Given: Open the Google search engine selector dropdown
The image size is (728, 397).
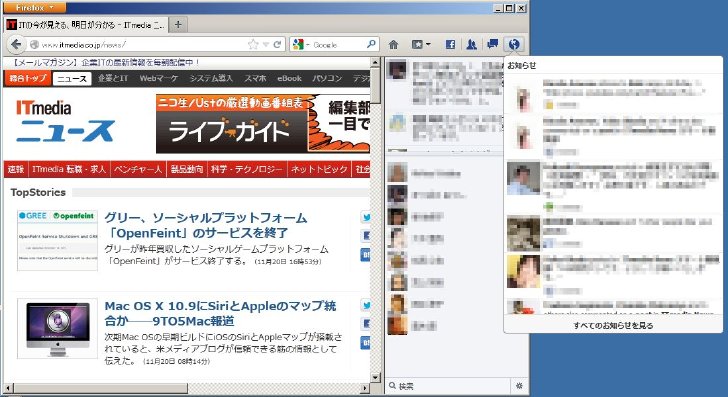Looking at the screenshot, I should pos(300,45).
